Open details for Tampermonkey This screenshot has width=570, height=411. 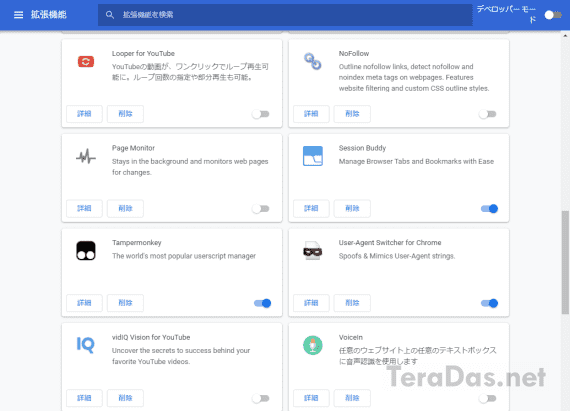tap(84, 303)
